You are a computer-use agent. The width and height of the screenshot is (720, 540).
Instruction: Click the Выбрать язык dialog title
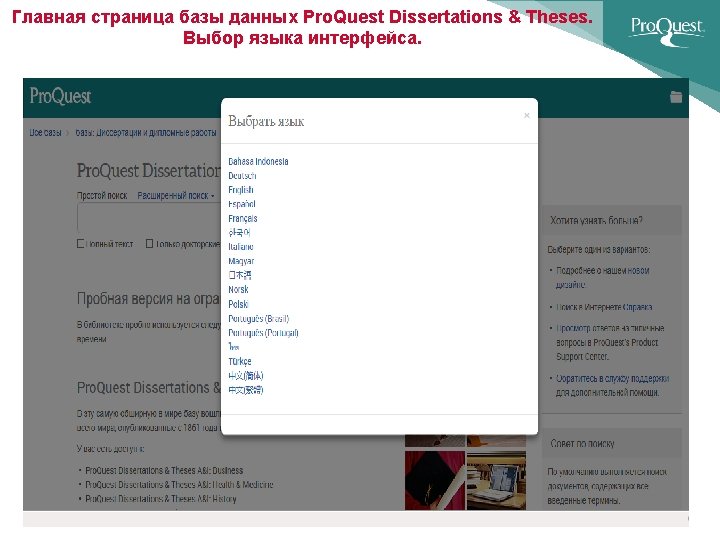click(x=266, y=121)
